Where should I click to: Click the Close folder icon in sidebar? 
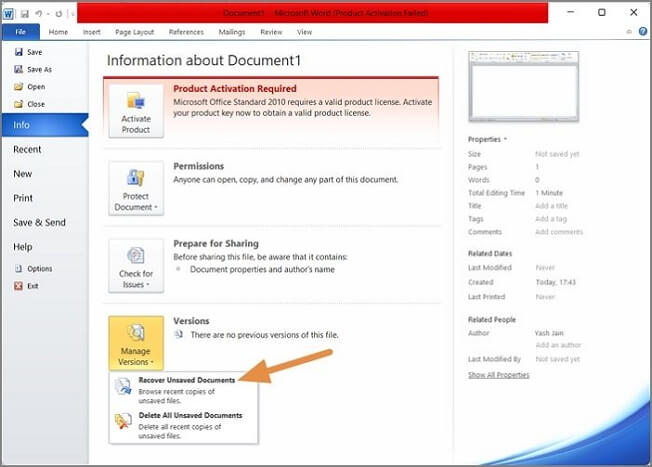[x=18, y=104]
